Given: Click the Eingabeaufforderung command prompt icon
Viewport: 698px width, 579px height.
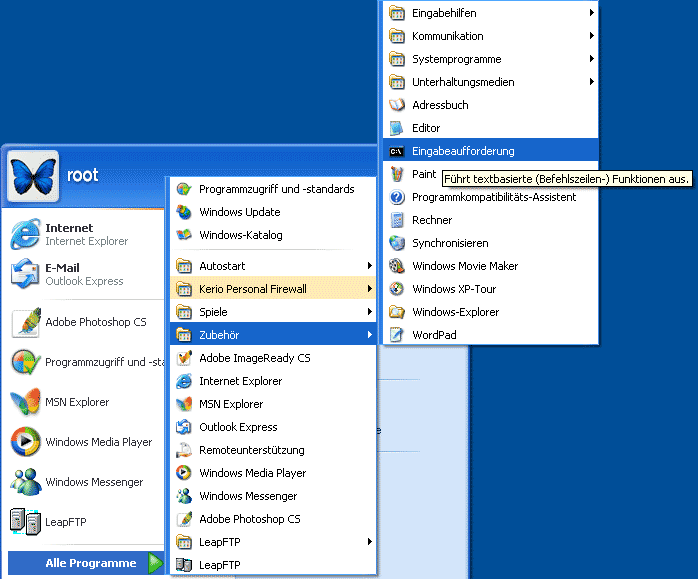Looking at the screenshot, I should point(396,151).
